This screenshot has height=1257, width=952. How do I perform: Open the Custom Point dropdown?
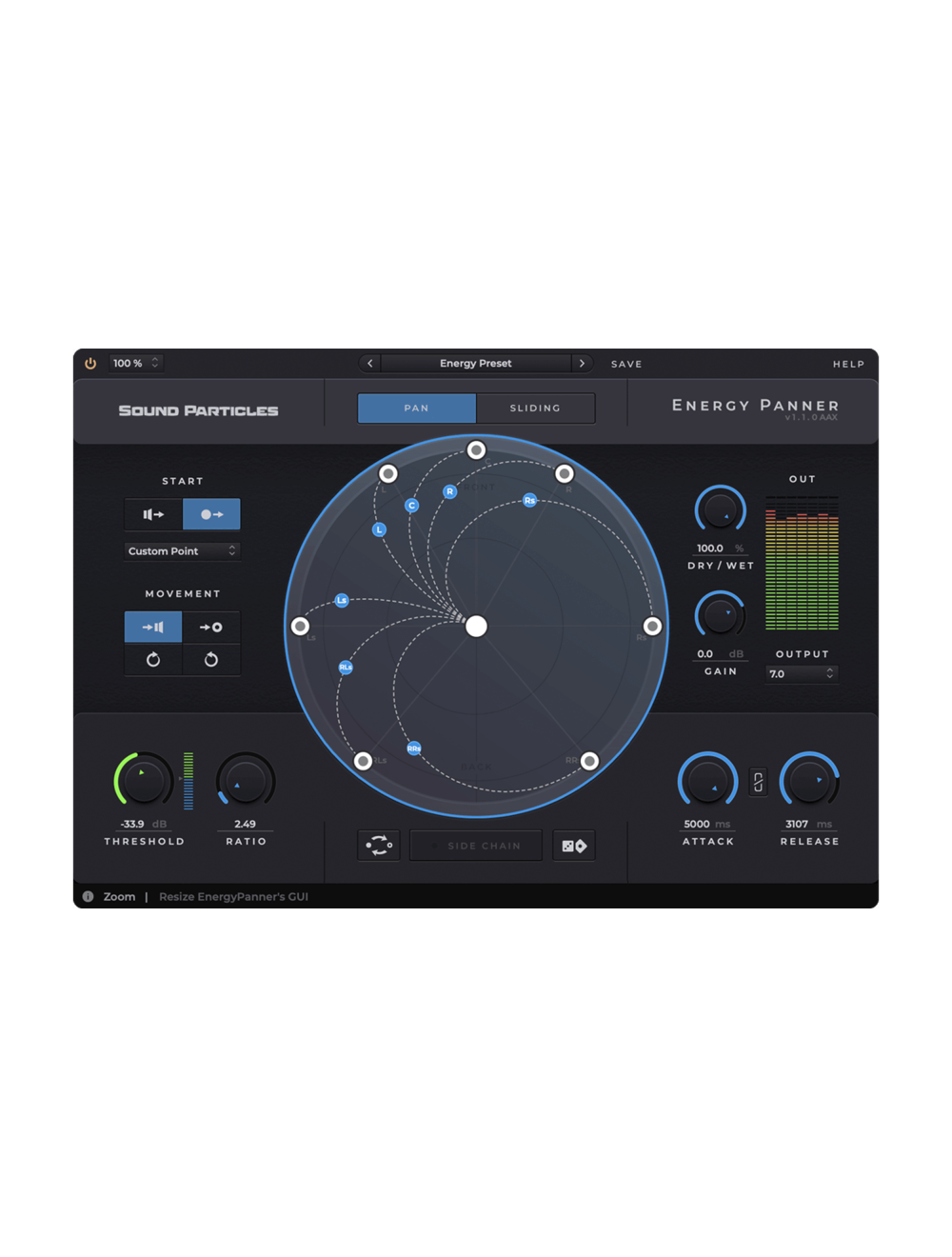click(x=182, y=551)
